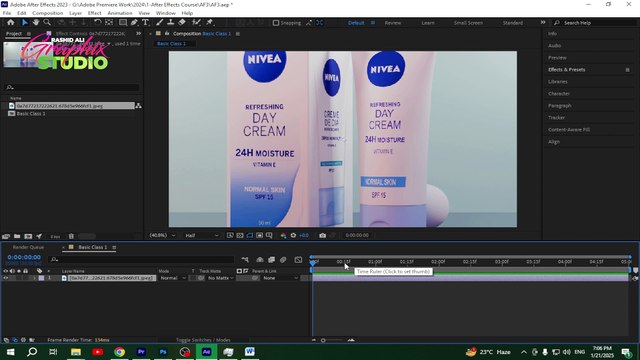Open the Half resolution dropdown
This screenshot has width=640, height=360.
[x=202, y=236]
